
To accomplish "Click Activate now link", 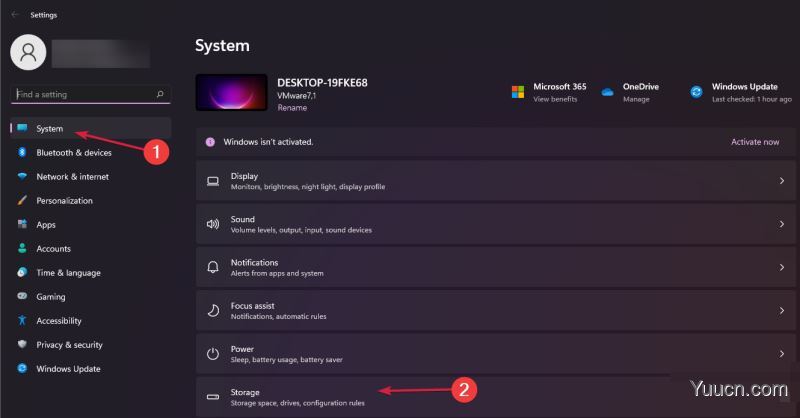I will pos(755,142).
